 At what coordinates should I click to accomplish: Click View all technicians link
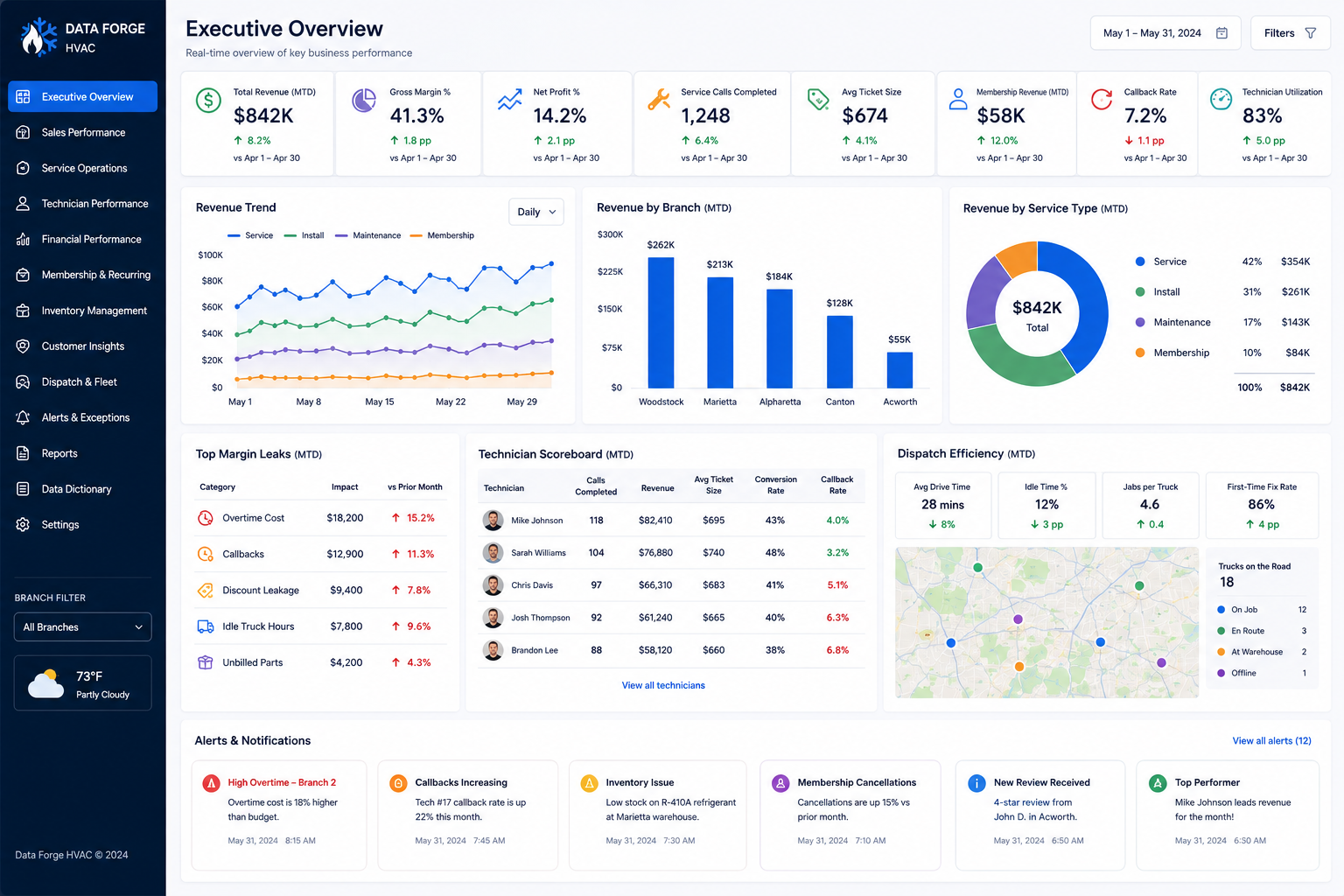click(663, 685)
